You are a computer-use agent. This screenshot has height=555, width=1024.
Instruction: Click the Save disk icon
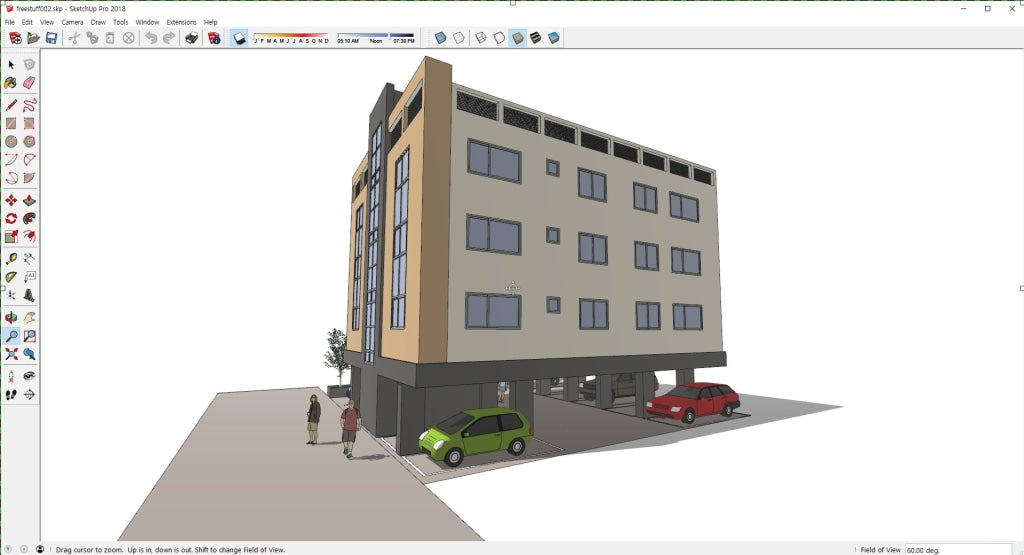coord(50,38)
